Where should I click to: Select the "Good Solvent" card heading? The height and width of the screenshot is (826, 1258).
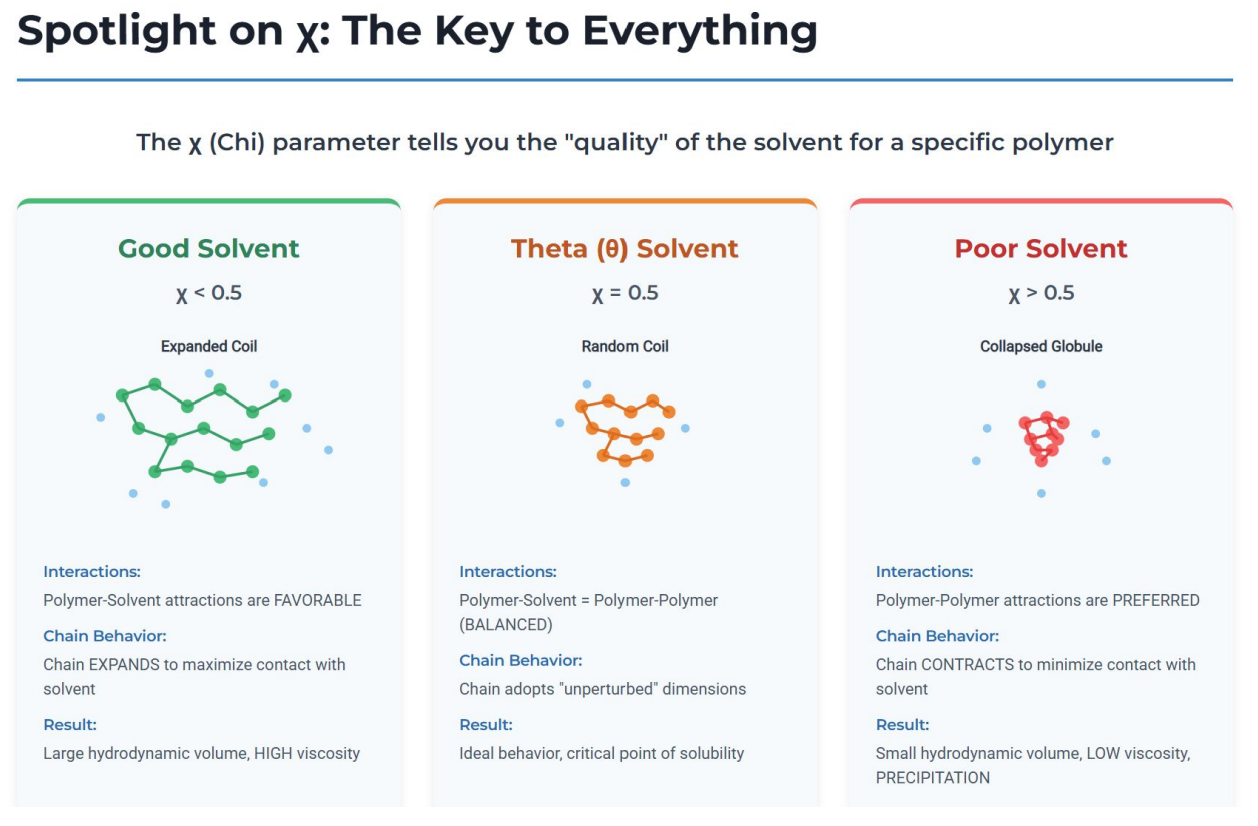tap(209, 249)
